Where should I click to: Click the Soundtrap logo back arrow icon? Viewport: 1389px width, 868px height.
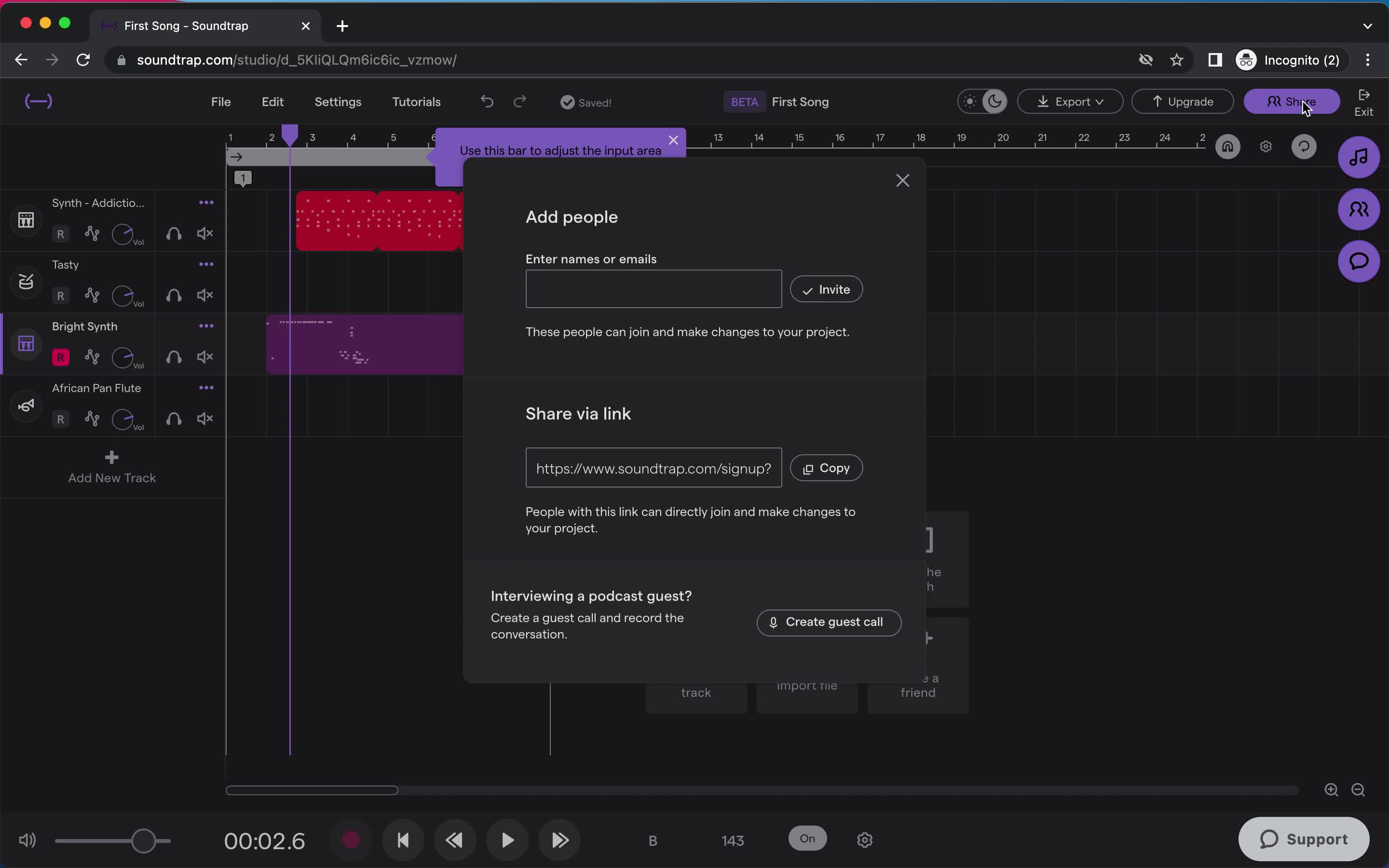click(37, 101)
